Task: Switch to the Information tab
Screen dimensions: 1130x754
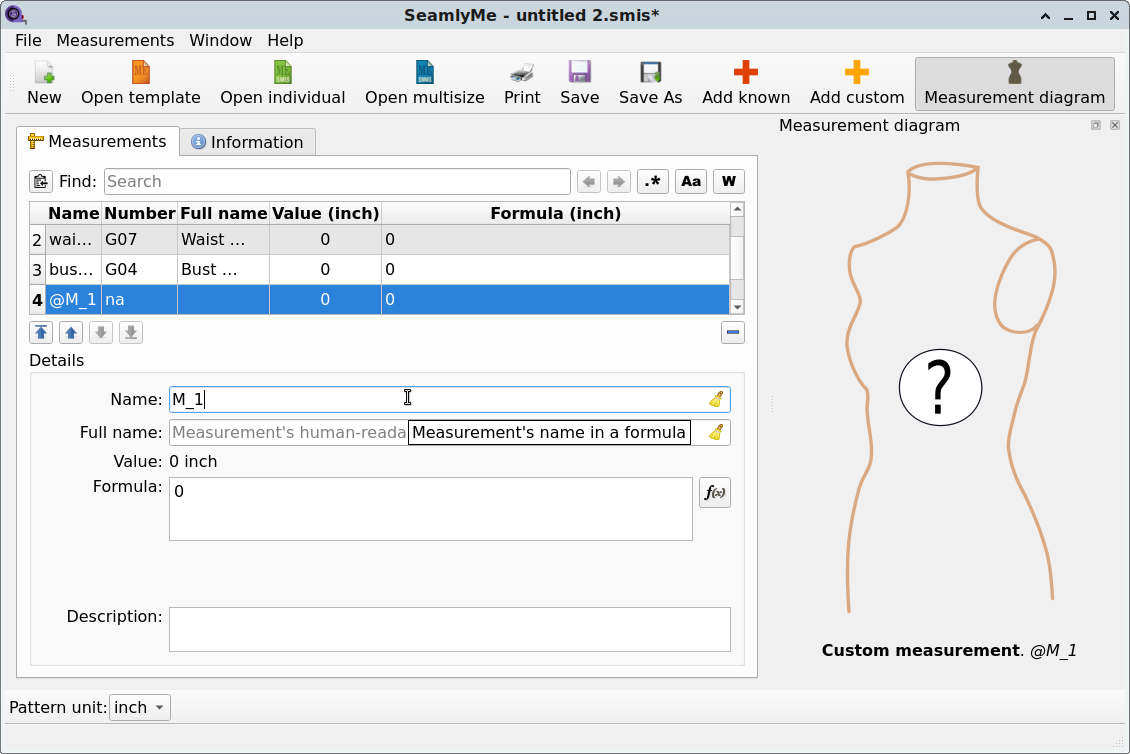Action: [x=247, y=142]
